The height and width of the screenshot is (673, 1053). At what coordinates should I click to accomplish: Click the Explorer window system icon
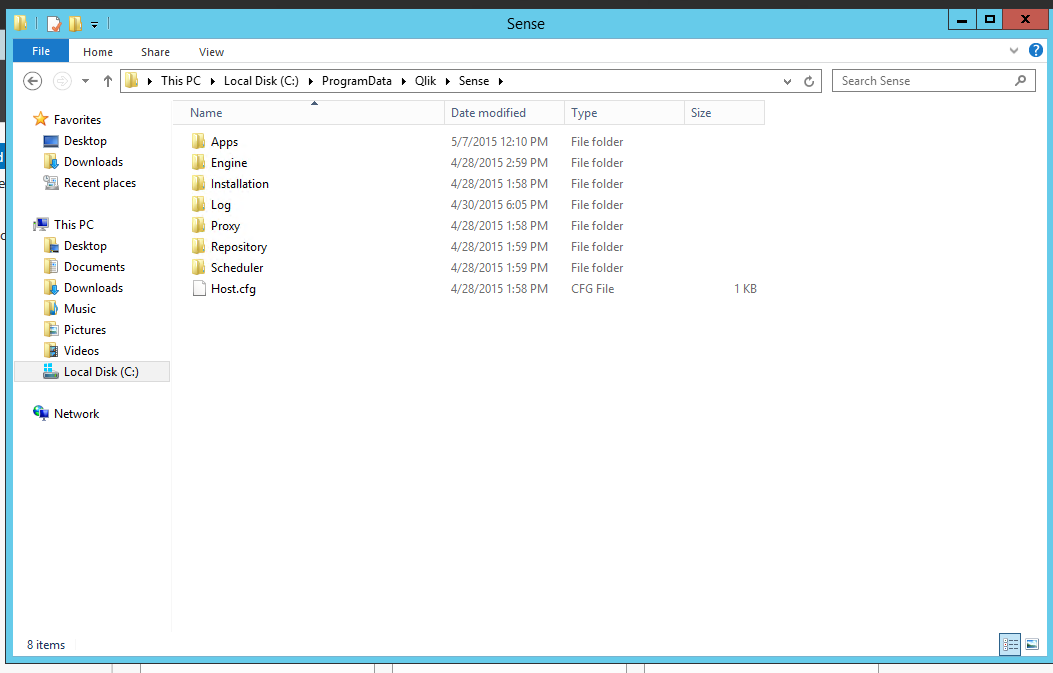tap(21, 24)
